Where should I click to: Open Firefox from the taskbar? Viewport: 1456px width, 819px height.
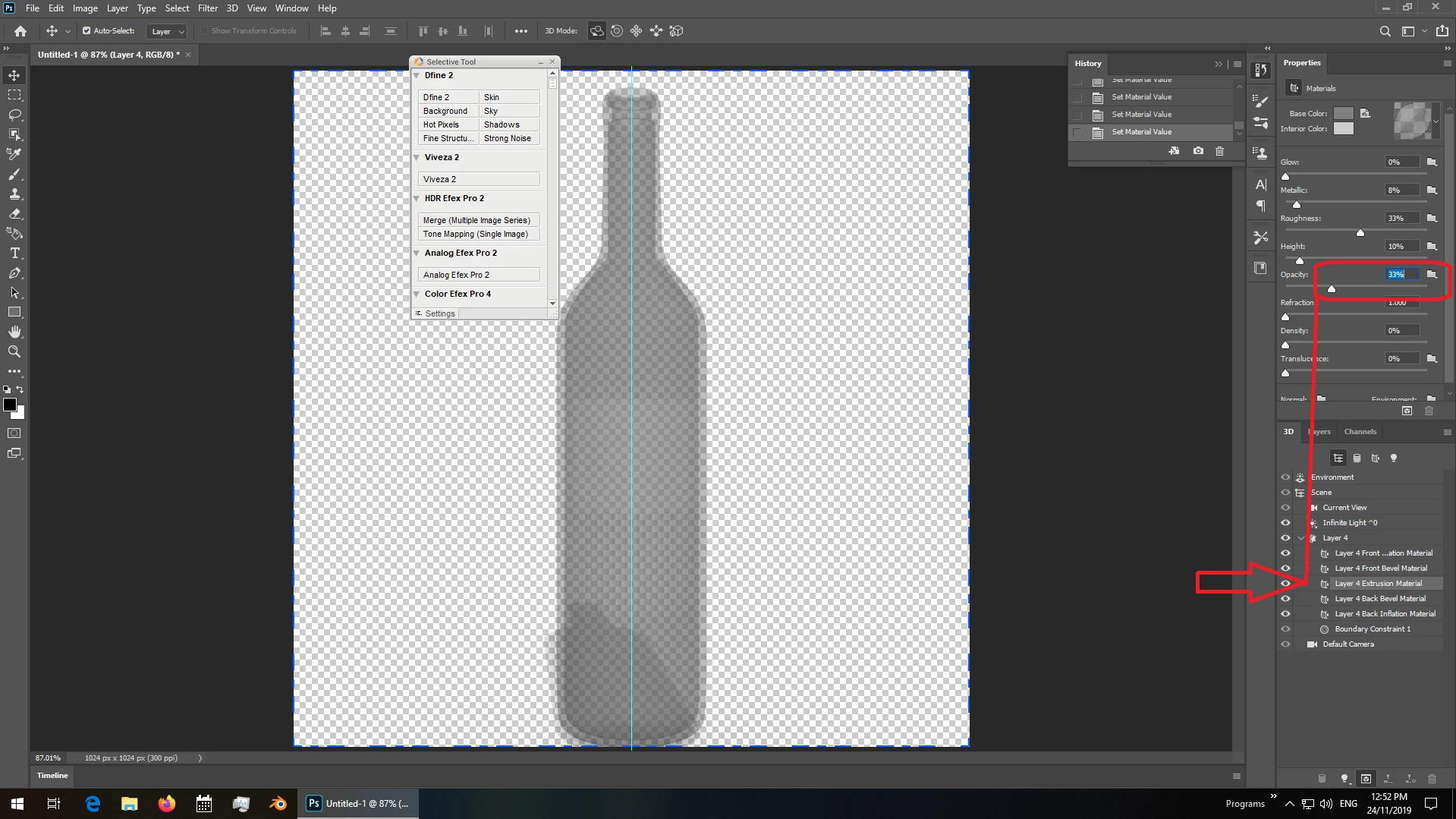(166, 803)
